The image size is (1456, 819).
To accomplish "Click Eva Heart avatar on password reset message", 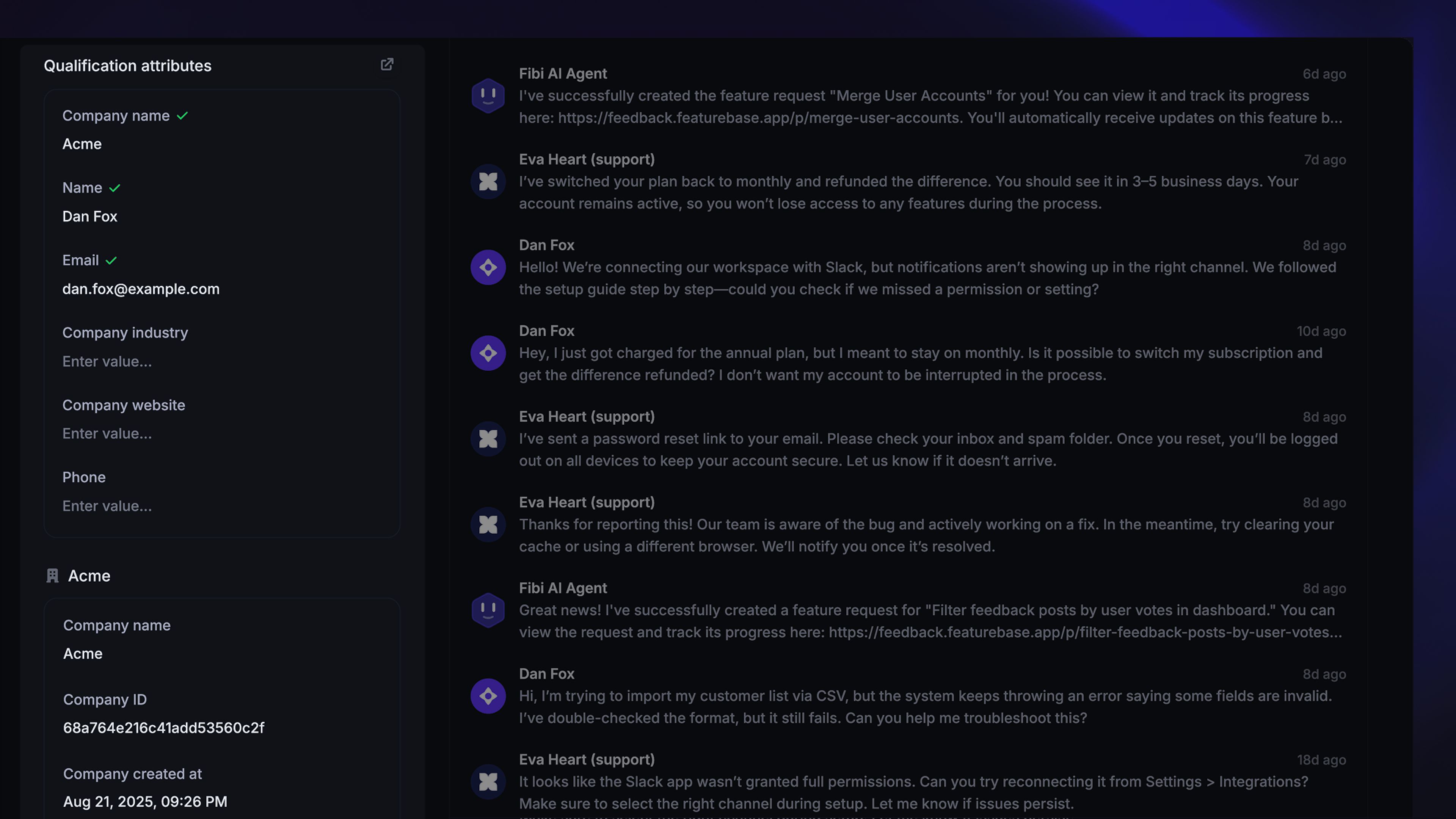I will [488, 439].
